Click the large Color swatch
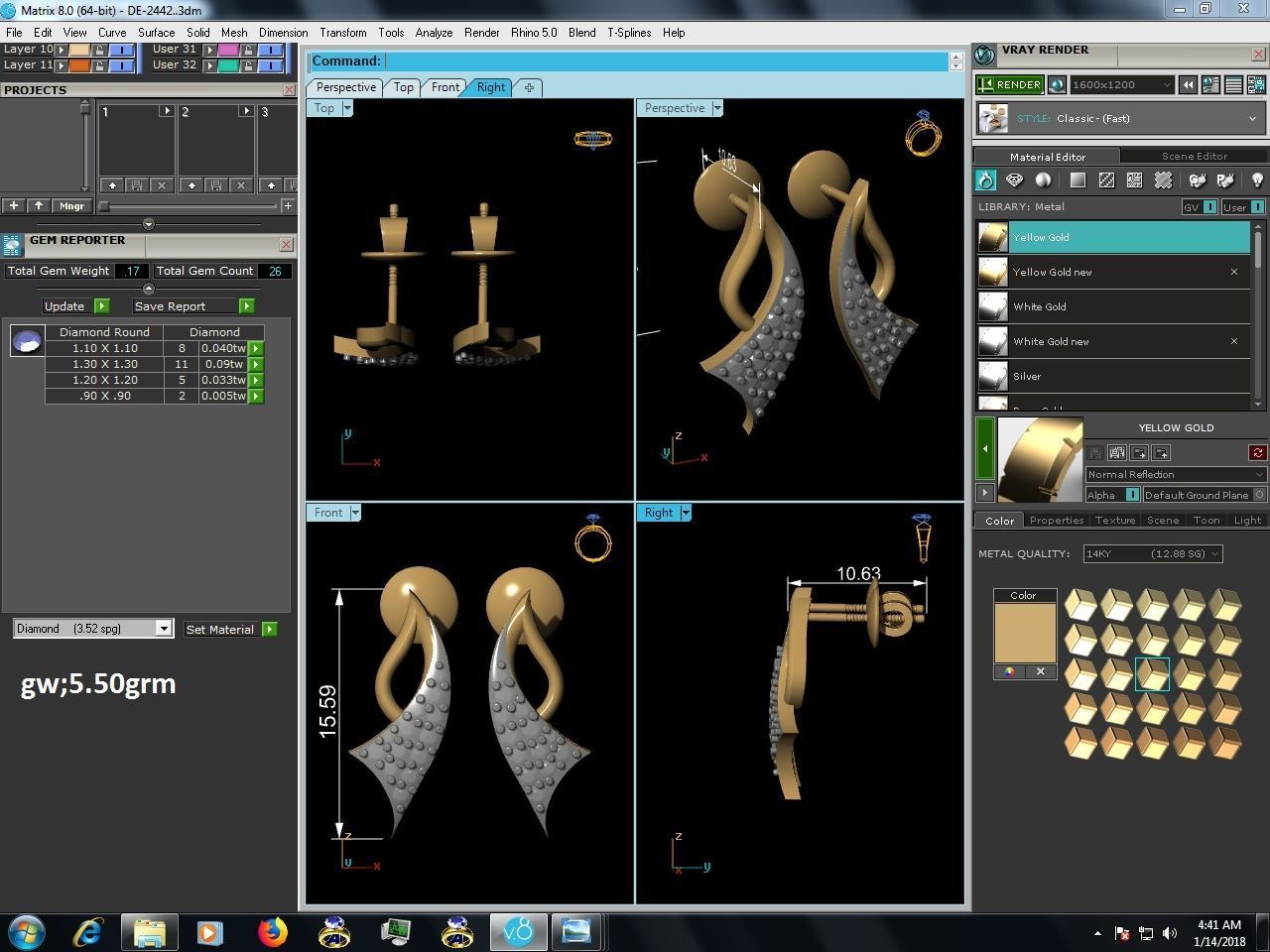Screen dimensions: 1270x952 [x=1024, y=633]
